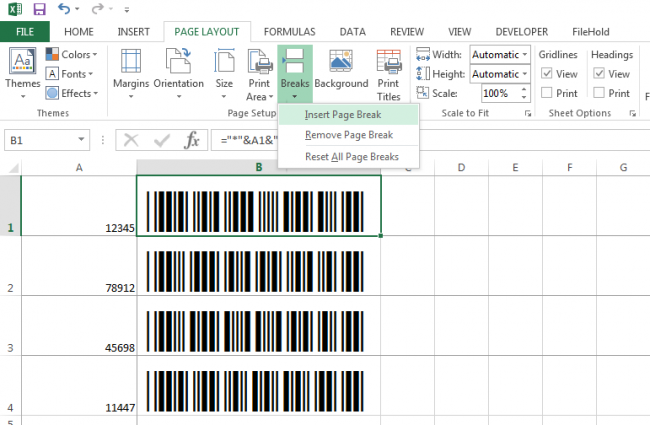Screen dimensions: 650x425
Task: Choose Remove Page Break
Action: pyautogui.click(x=349, y=135)
